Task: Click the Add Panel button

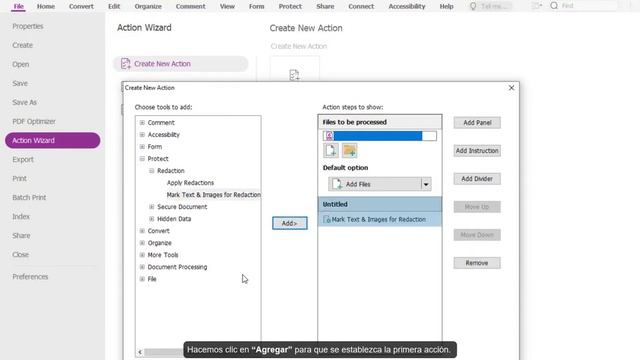Action: [477, 122]
